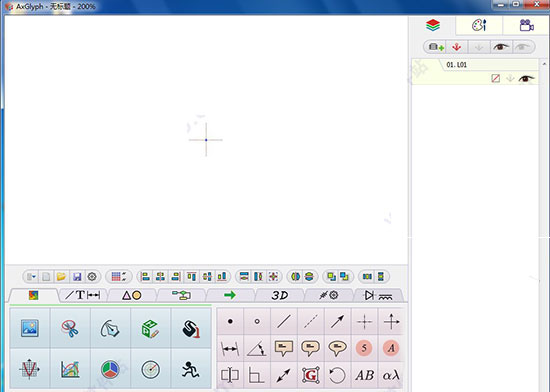Select the section mark symbol tool
The width and height of the screenshot is (550, 392).
click(x=230, y=375)
